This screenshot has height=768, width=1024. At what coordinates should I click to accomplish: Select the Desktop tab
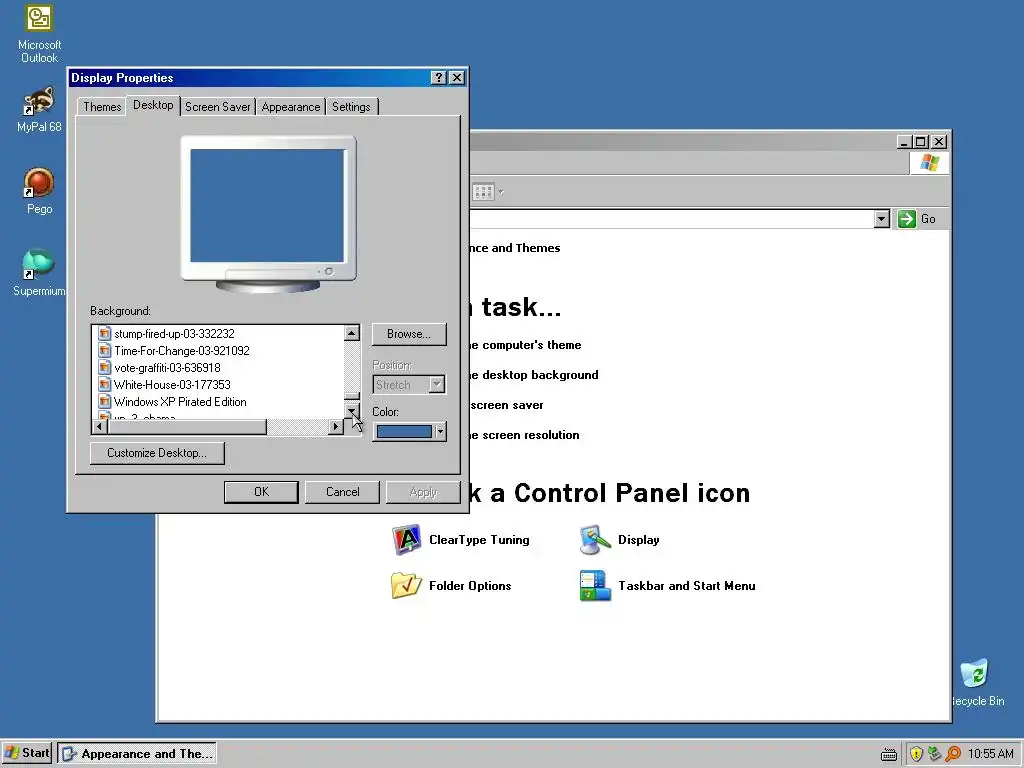tap(153, 105)
